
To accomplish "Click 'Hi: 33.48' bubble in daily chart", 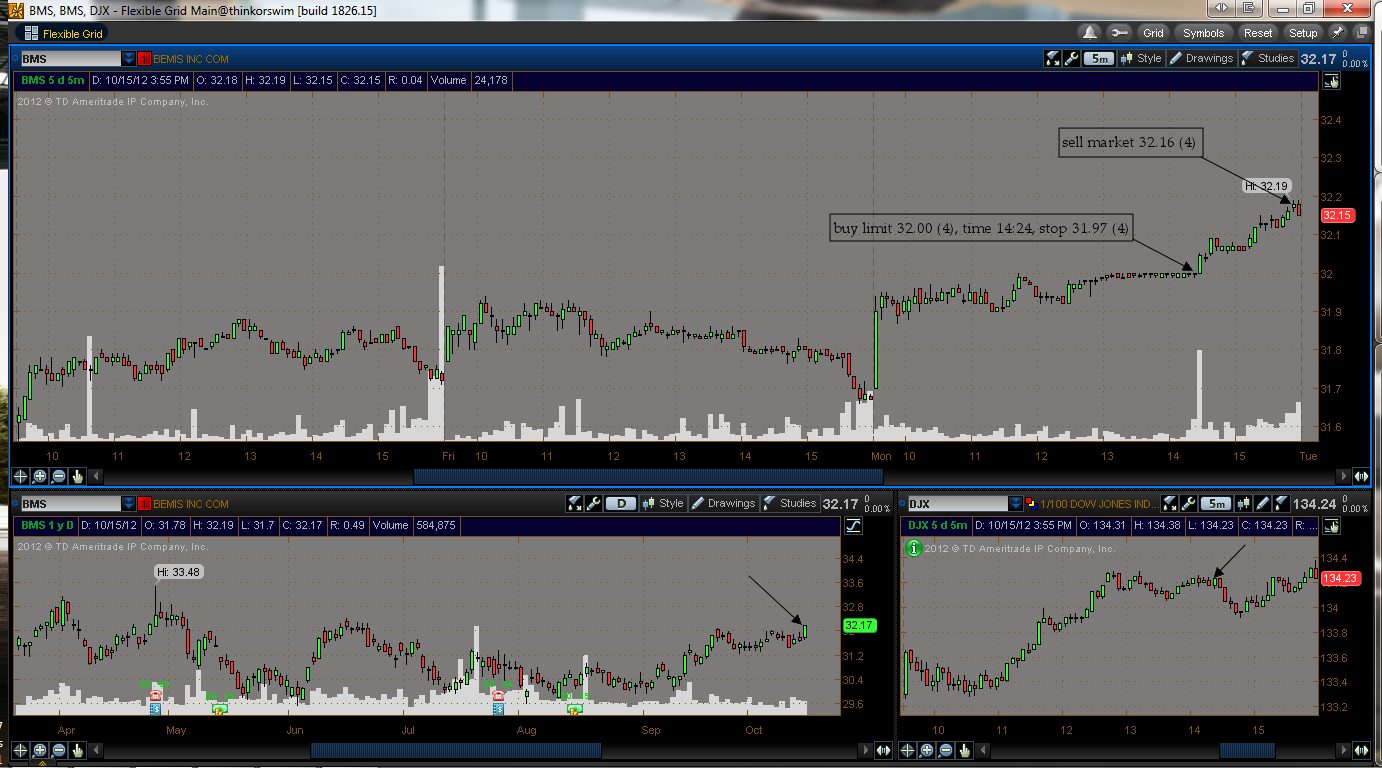I will click(x=180, y=572).
